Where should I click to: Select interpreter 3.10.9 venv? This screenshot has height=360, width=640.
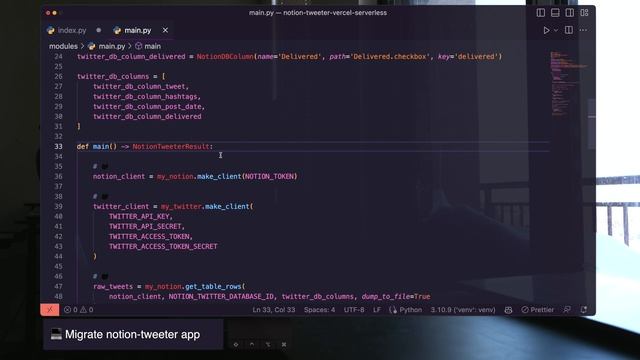(463, 310)
